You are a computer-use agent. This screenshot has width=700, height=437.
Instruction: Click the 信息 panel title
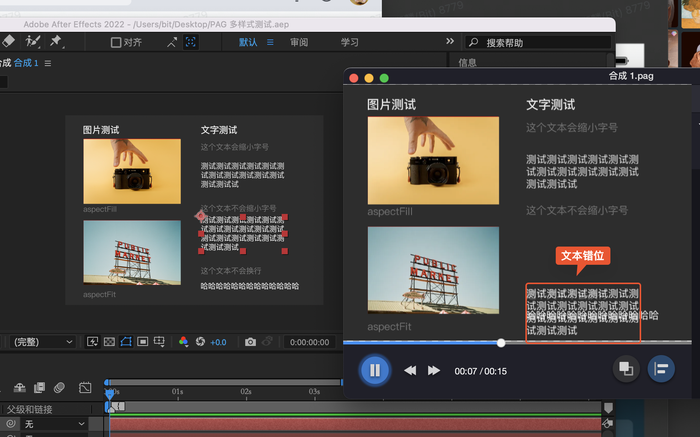467,63
